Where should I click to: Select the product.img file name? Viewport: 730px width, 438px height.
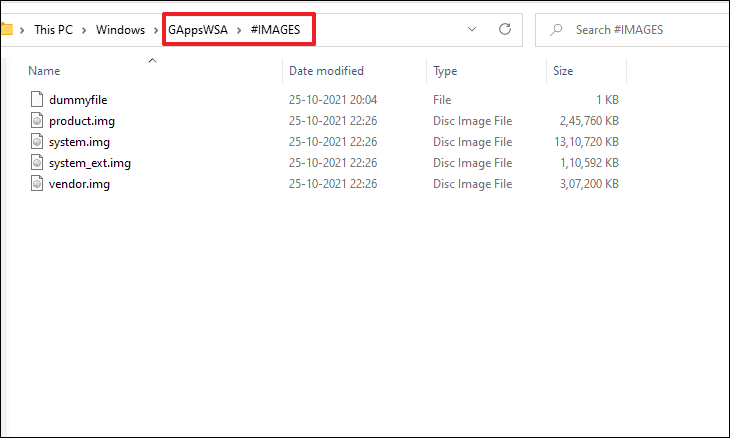click(x=82, y=121)
